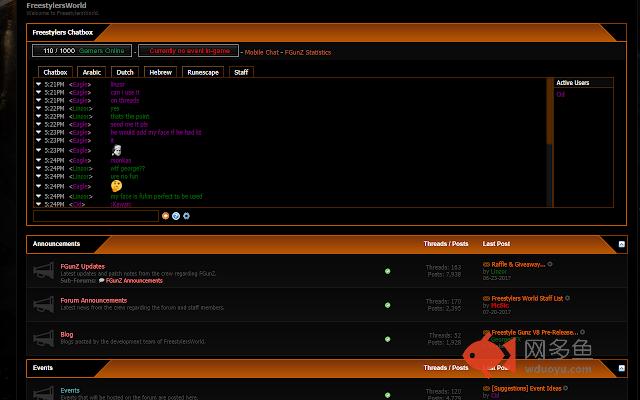Open Raffle & Giveaway last post
This screenshot has width=640, height=400.
pyautogui.click(x=518, y=264)
